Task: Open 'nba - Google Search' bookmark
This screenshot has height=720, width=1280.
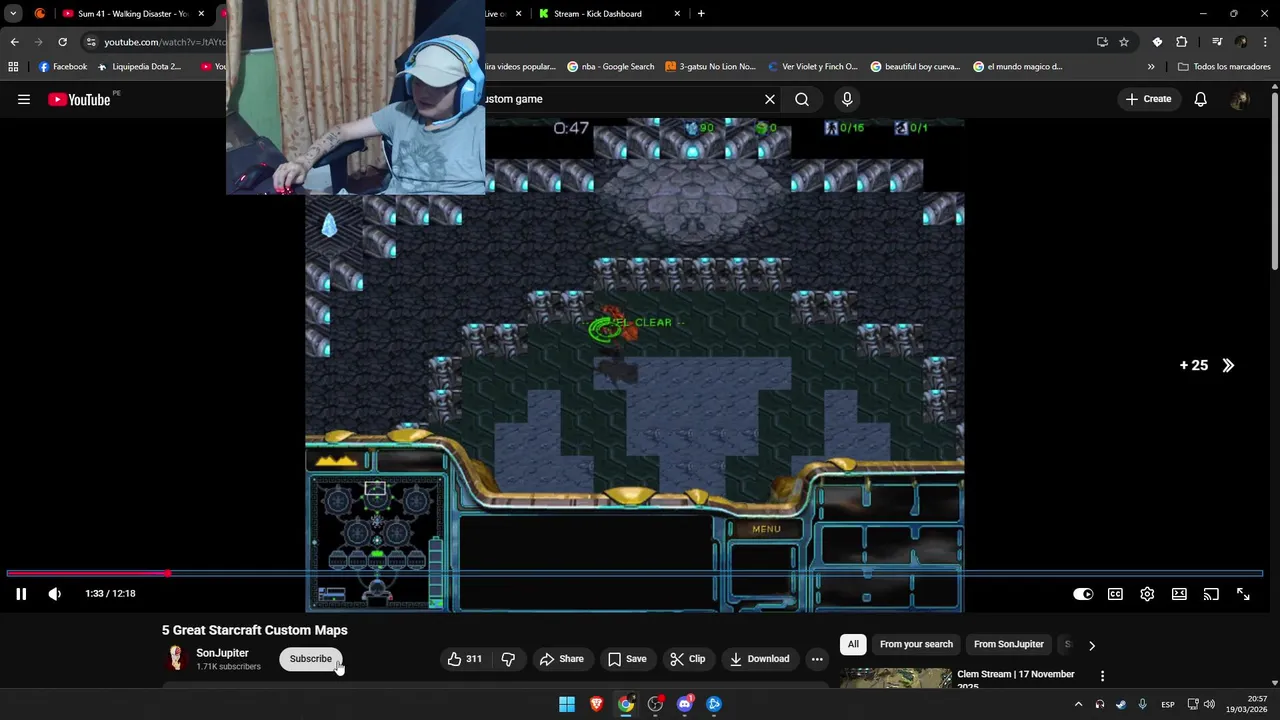Action: click(611, 67)
